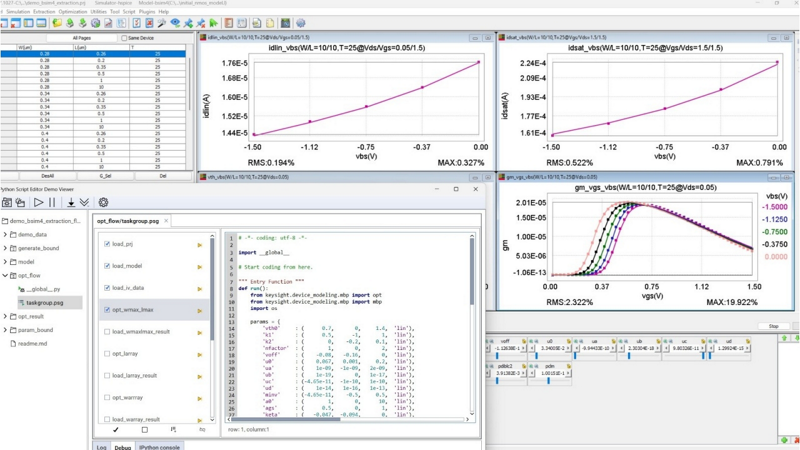The image size is (800, 450).
Task: Switch to the Log tab
Action: pos(102,447)
